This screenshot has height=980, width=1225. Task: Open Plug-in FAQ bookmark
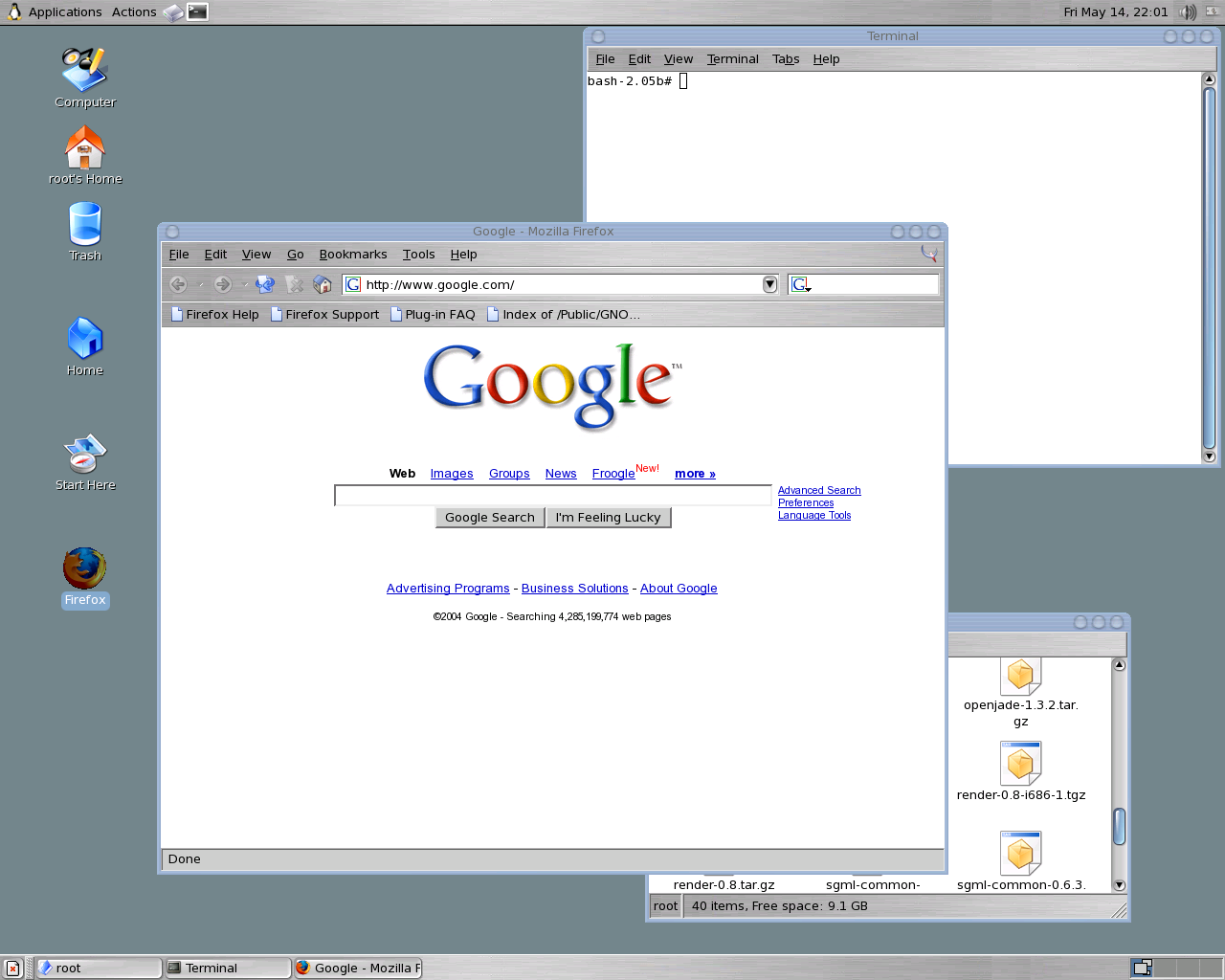pos(433,314)
